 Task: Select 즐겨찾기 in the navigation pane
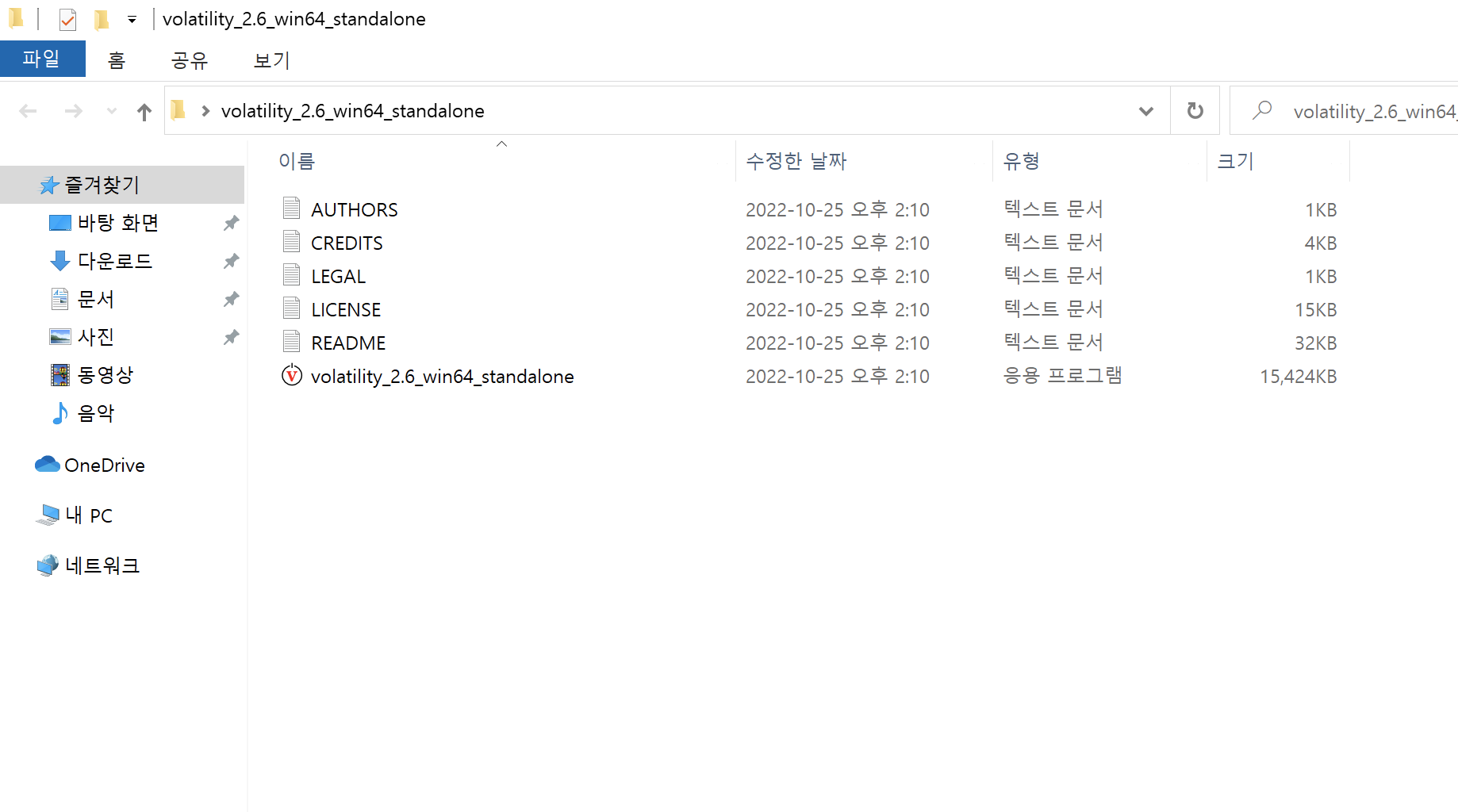pos(122,185)
